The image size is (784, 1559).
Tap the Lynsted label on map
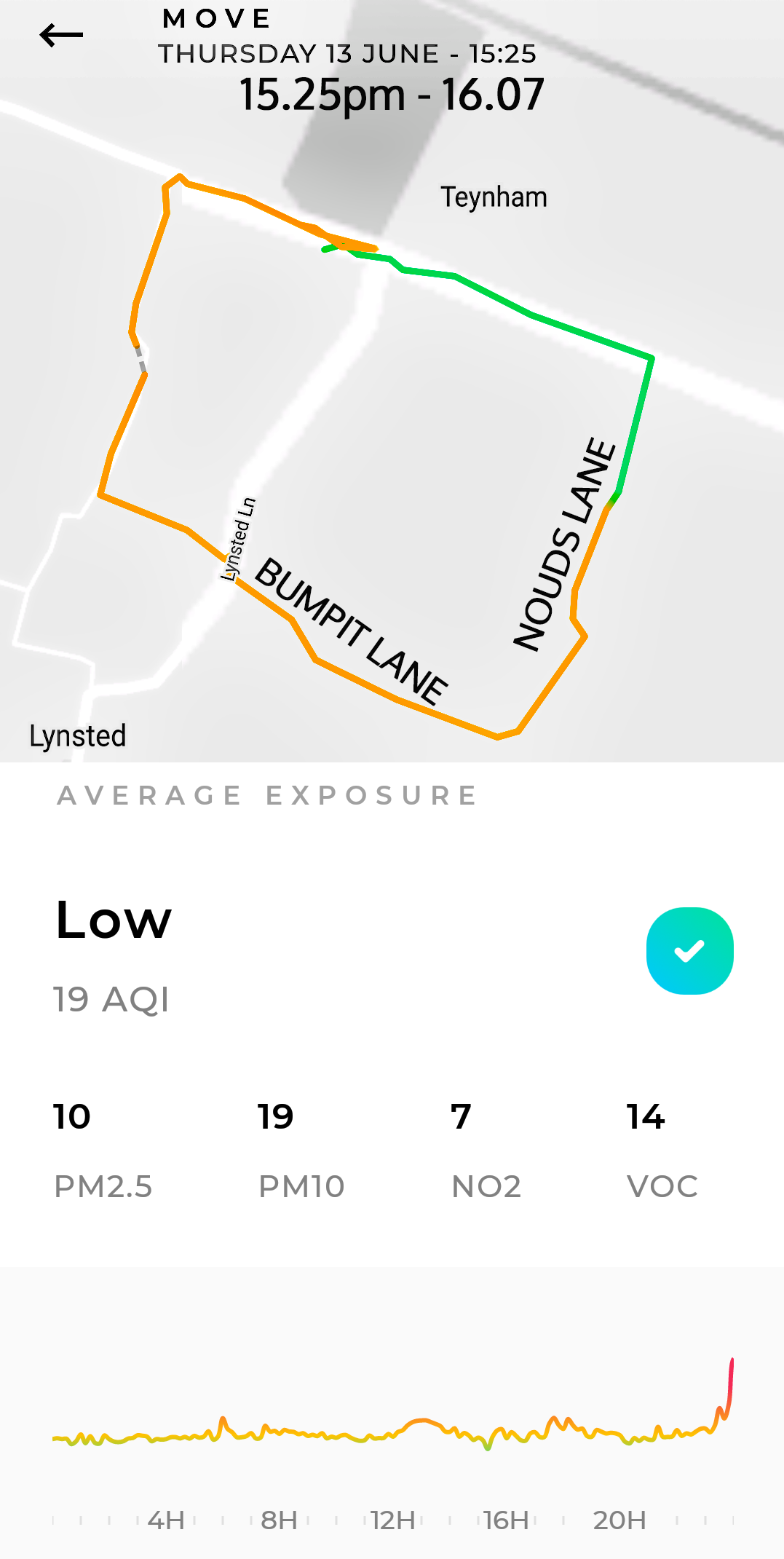(78, 736)
